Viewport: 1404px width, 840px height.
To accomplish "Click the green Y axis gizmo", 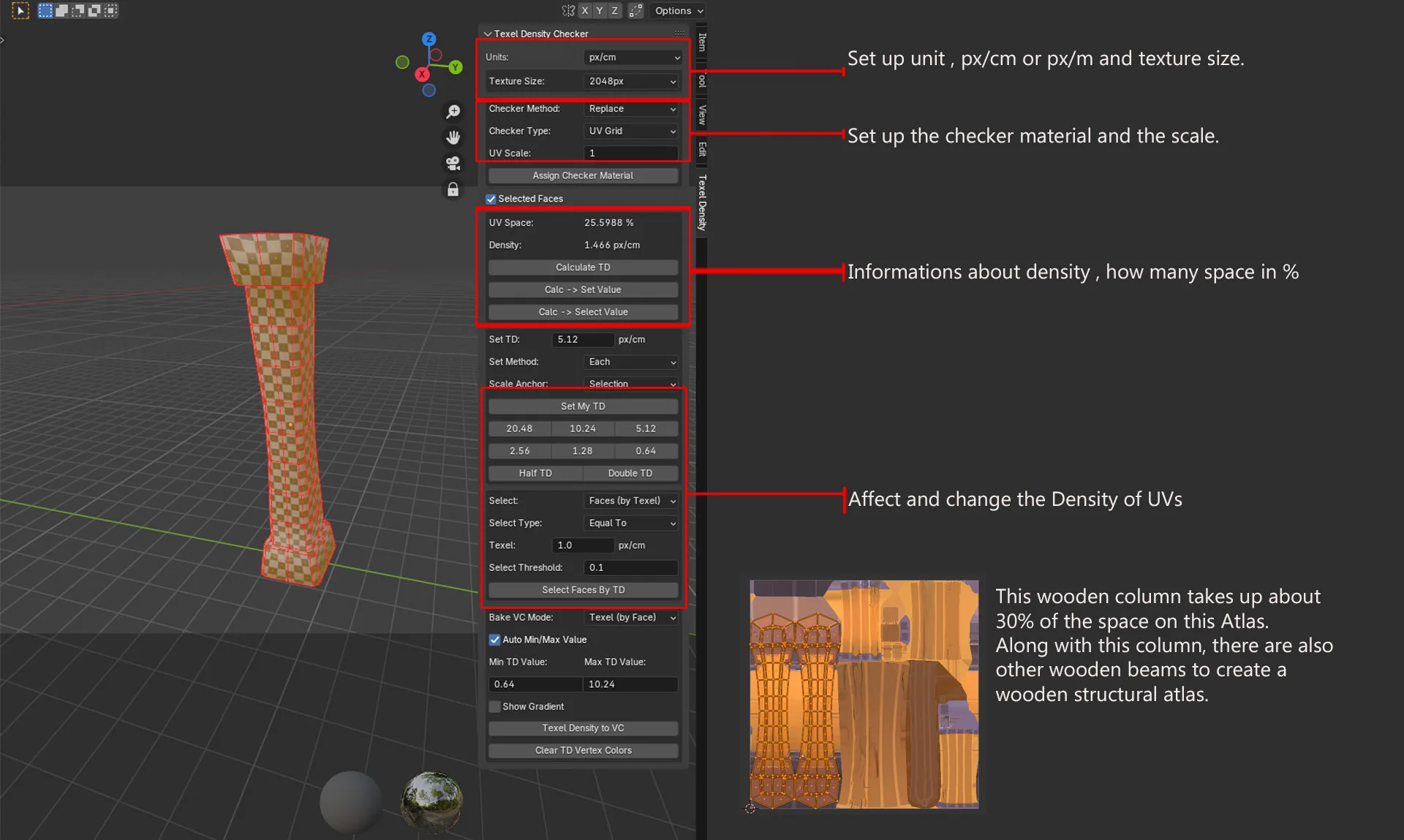I will pyautogui.click(x=456, y=67).
